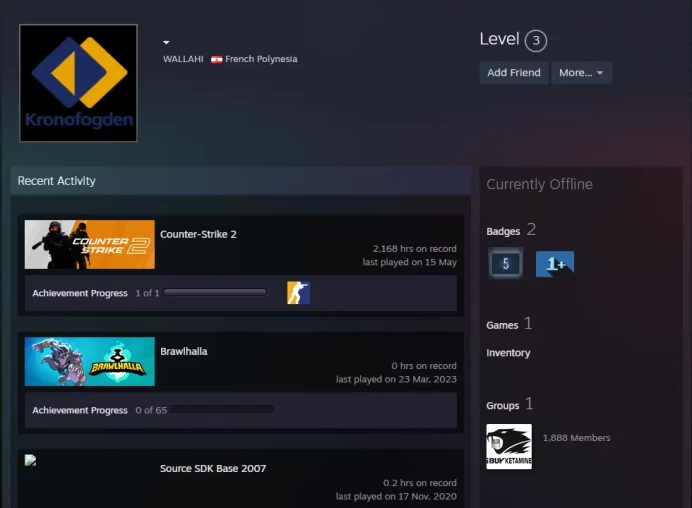692x508 pixels.
Task: Open the Brawlhalla title link
Action: coord(184,351)
